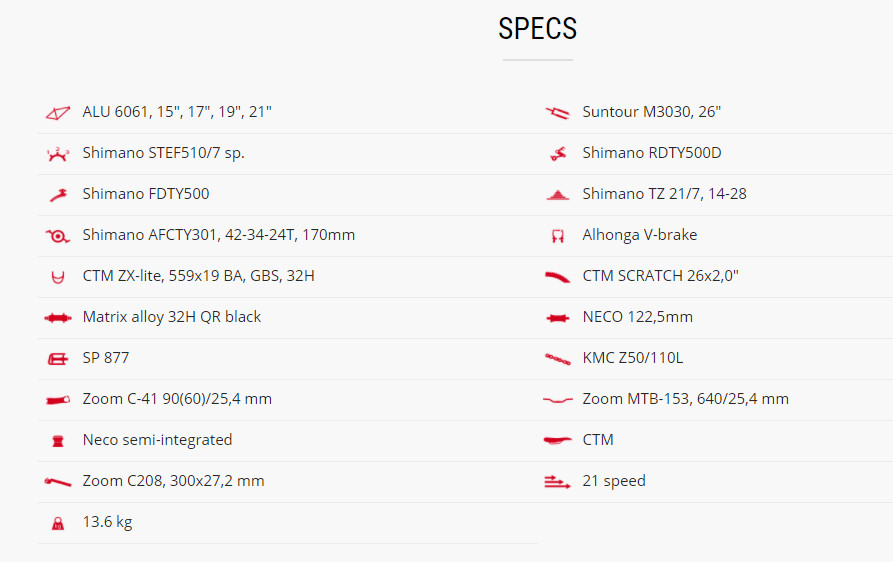This screenshot has height=562, width=893.
Task: Select the saddle icon next to CTM
Action: click(558, 440)
